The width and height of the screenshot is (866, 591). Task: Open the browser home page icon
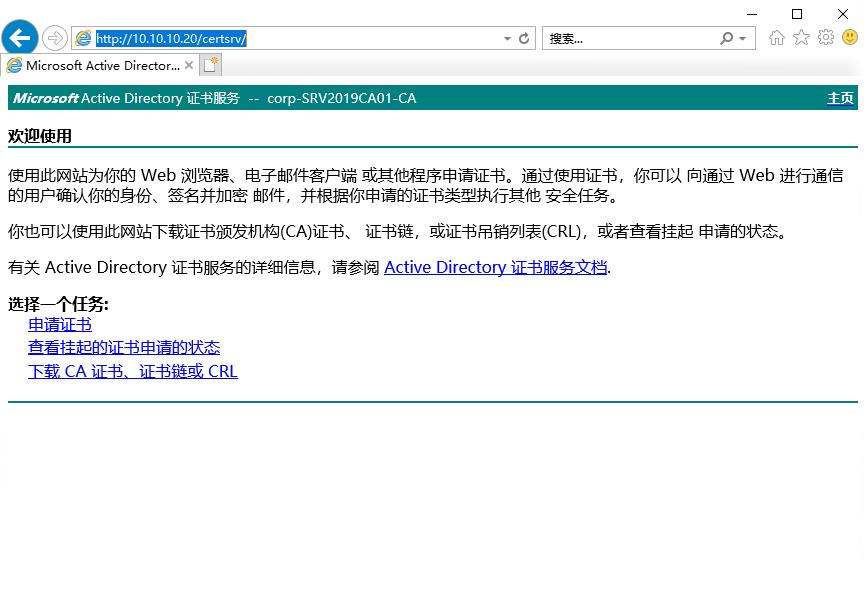(x=777, y=38)
